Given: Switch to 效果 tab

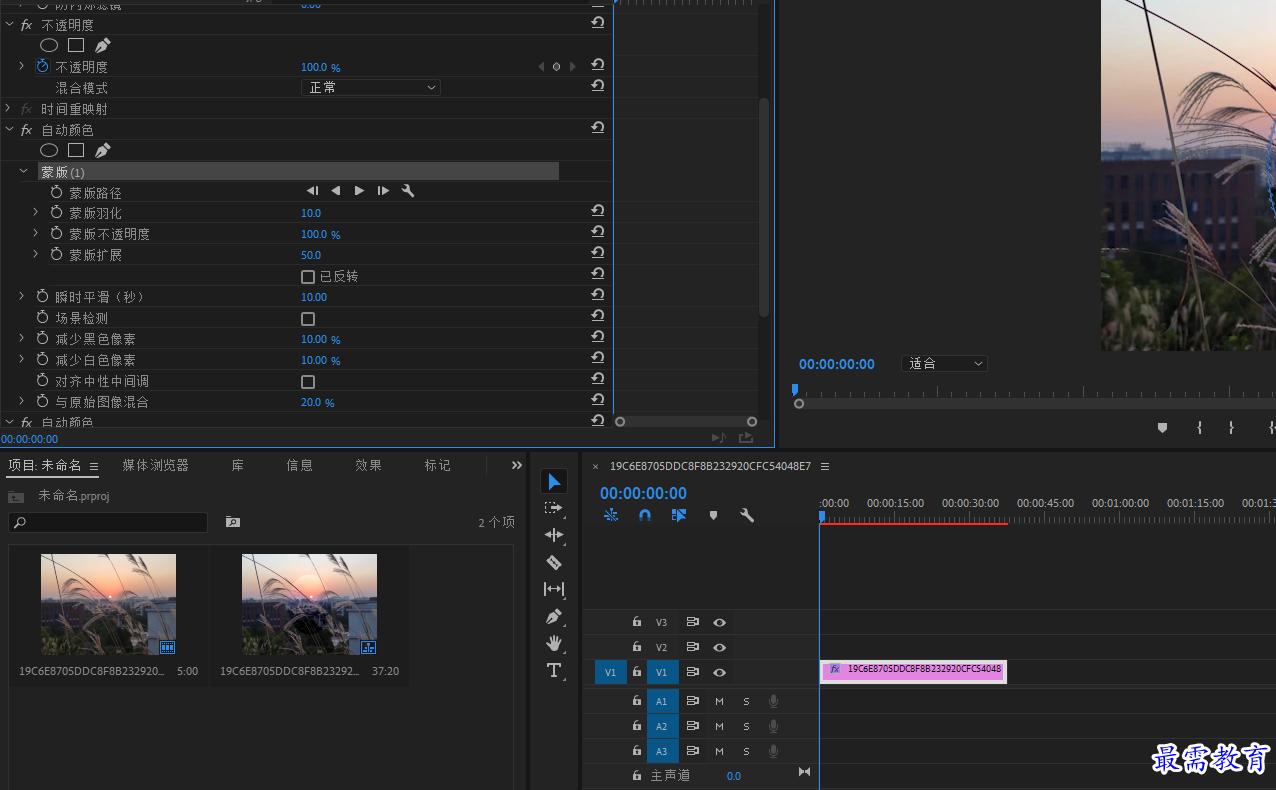Looking at the screenshot, I should (369, 465).
